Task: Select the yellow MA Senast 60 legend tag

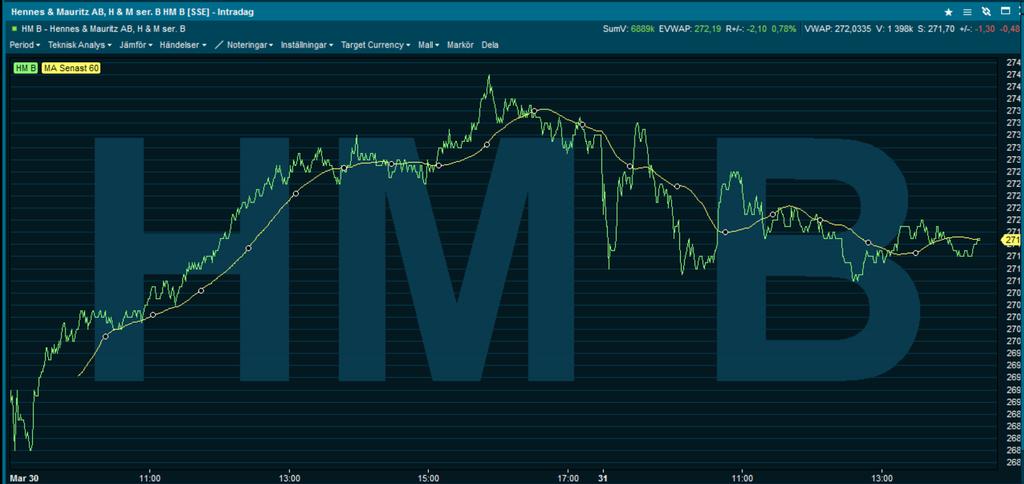Action: click(x=71, y=67)
